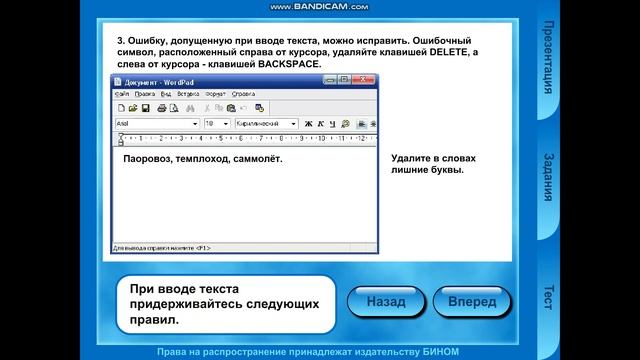Print the document using printer icon
Image resolution: width=640 pixels, height=360 pixels.
[x=162, y=108]
